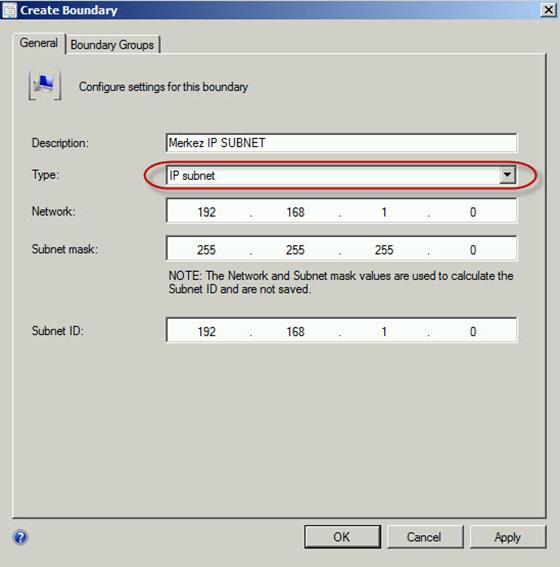Apply the boundary settings
This screenshot has width=560, height=567.
pyautogui.click(x=508, y=537)
